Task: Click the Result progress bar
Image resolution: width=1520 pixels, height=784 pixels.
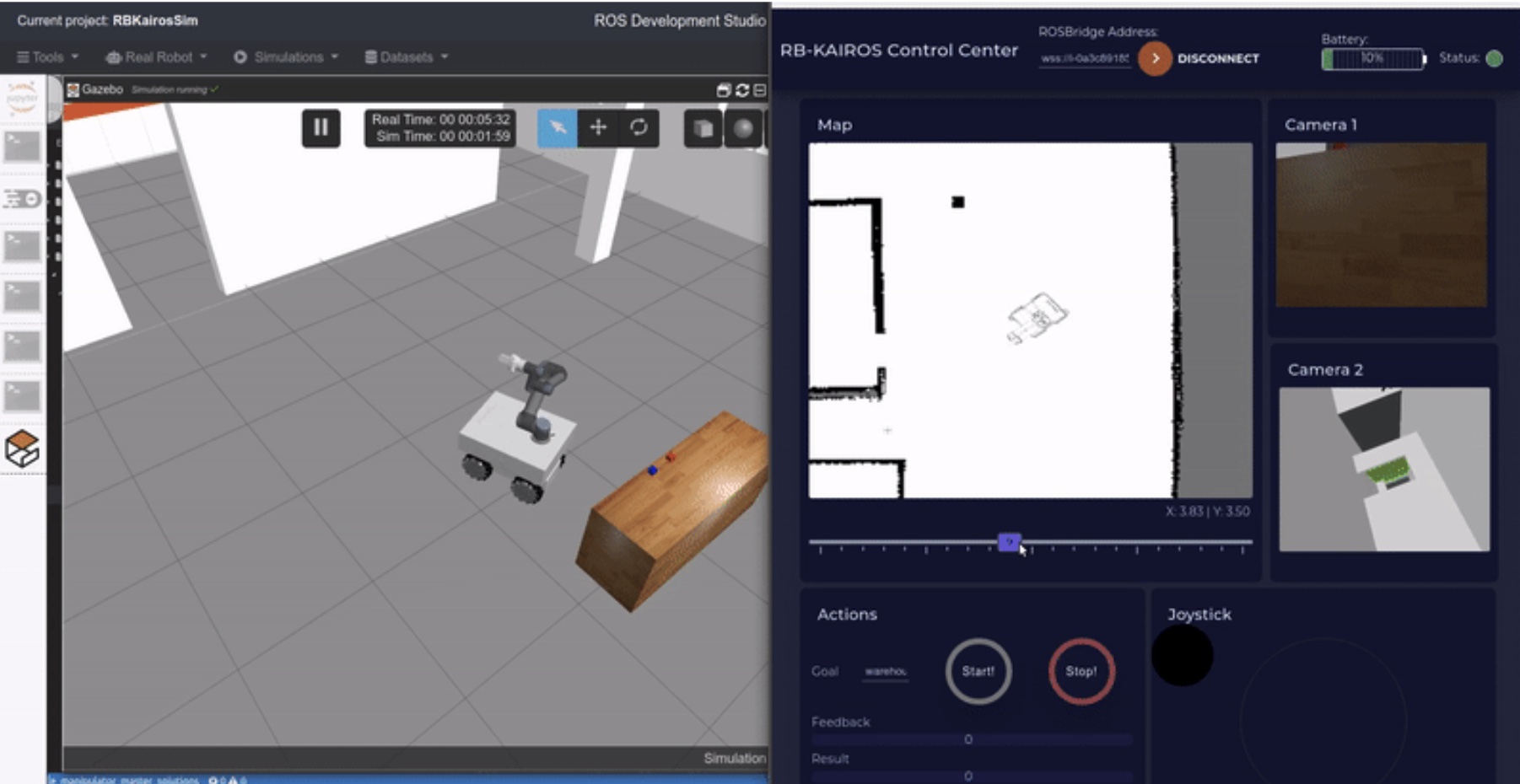Action: (x=971, y=776)
